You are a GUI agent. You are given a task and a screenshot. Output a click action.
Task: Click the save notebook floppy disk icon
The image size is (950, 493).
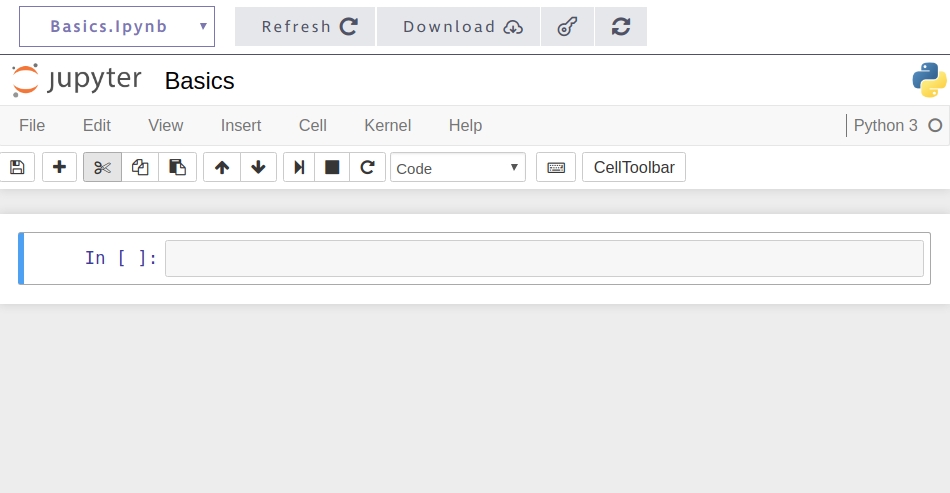[17, 167]
